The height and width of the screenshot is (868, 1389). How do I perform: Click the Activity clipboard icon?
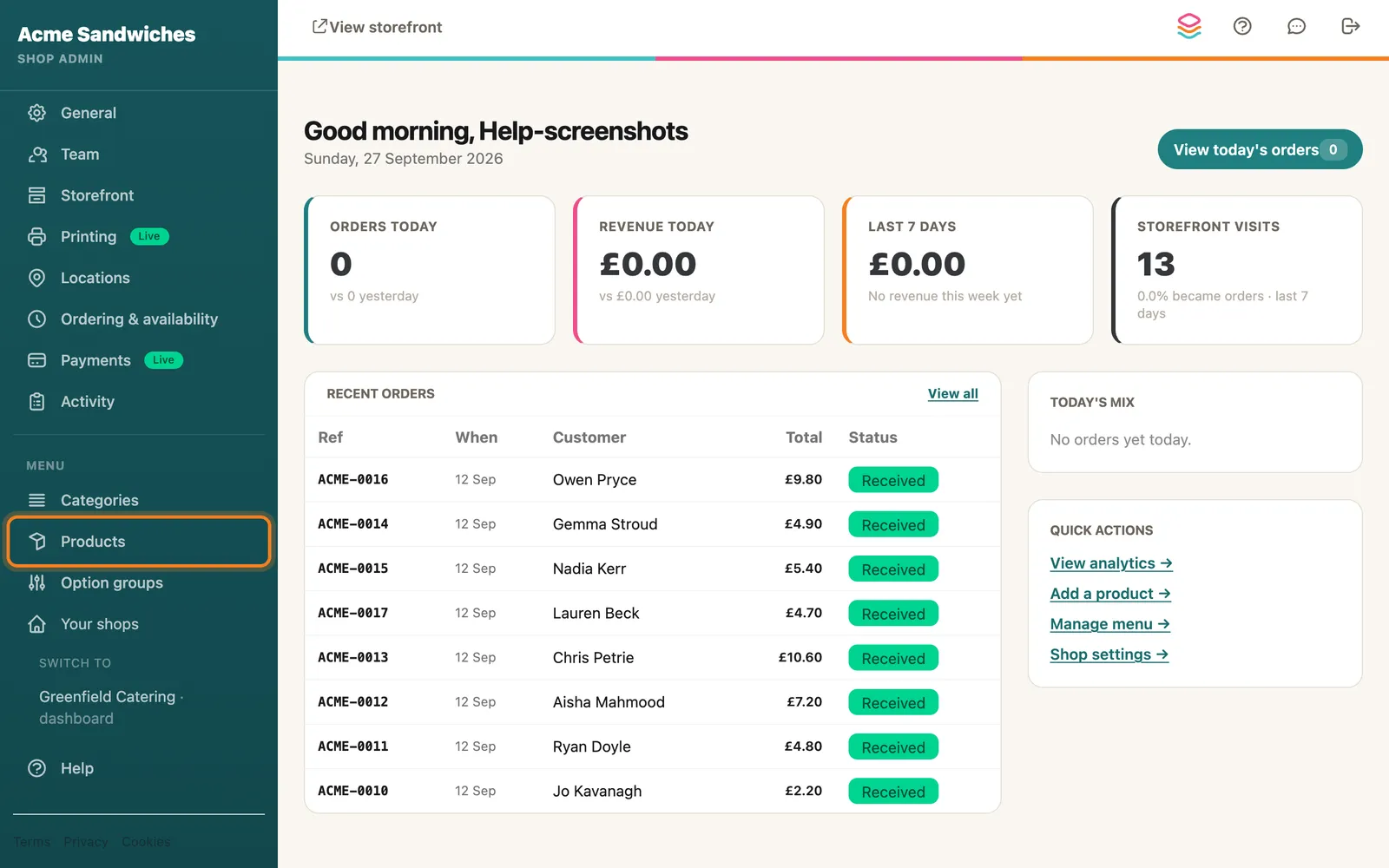[x=36, y=402]
